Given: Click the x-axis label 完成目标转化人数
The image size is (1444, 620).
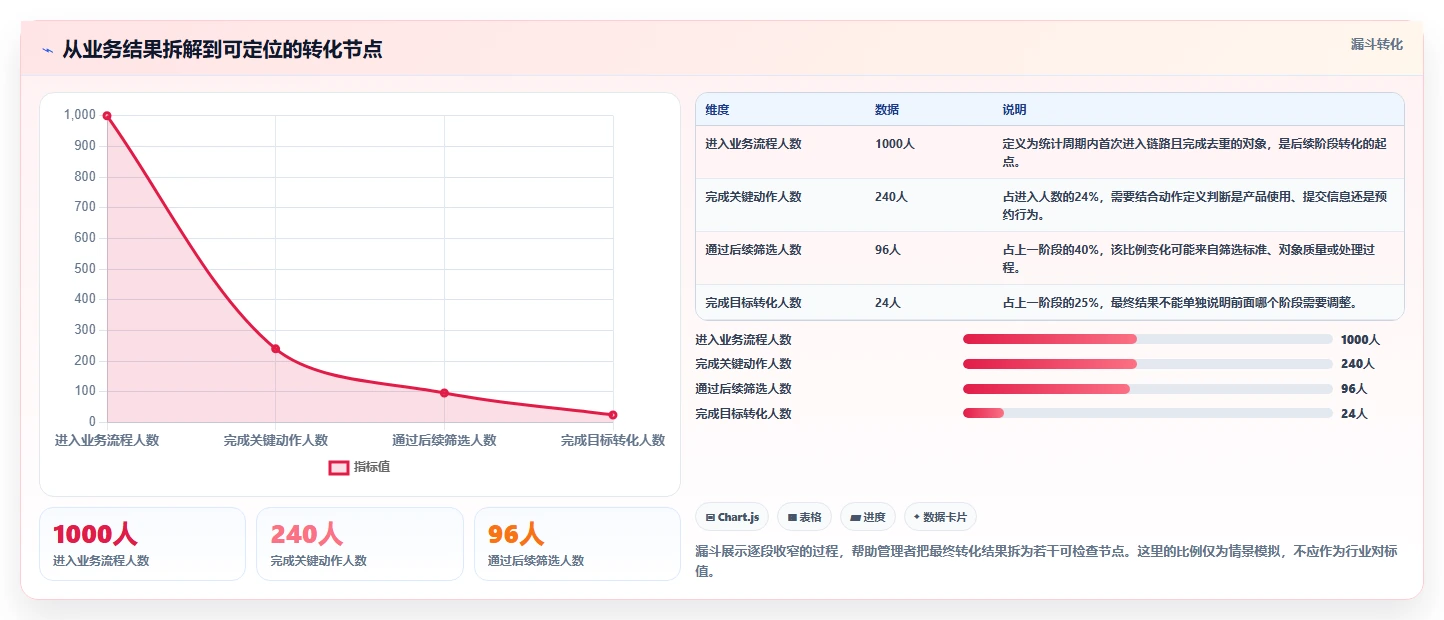Looking at the screenshot, I should click(x=613, y=440).
